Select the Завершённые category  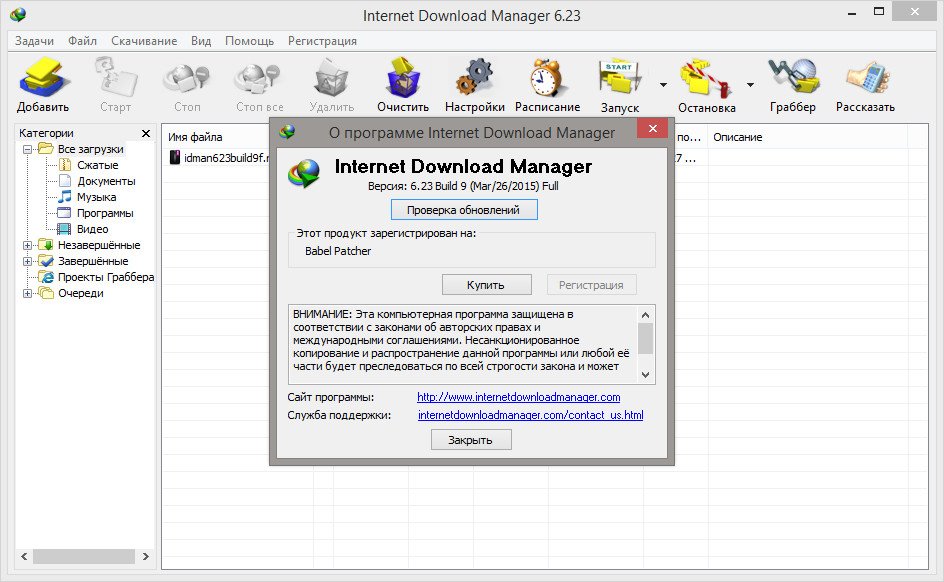click(x=93, y=261)
